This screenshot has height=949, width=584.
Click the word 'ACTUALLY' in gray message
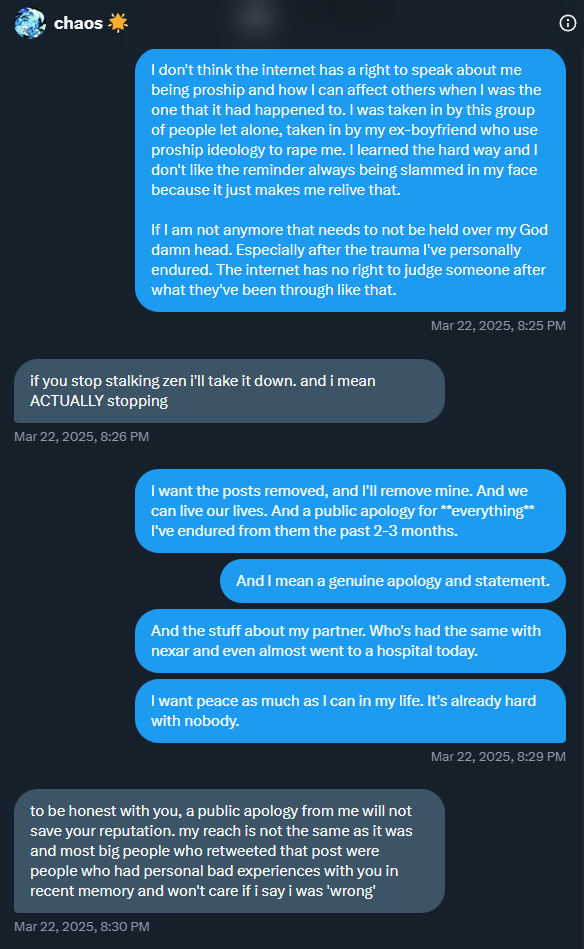point(67,401)
